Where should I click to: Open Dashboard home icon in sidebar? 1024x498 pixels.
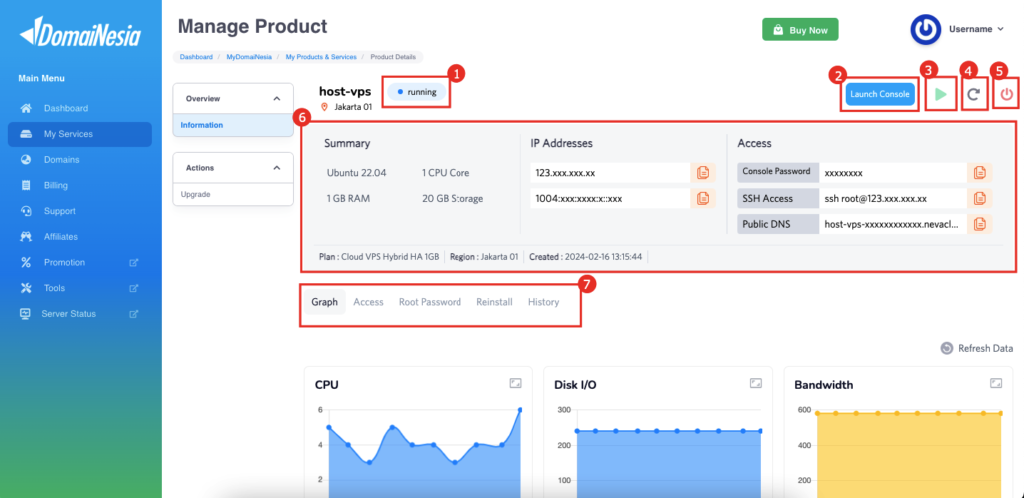click(x=26, y=108)
